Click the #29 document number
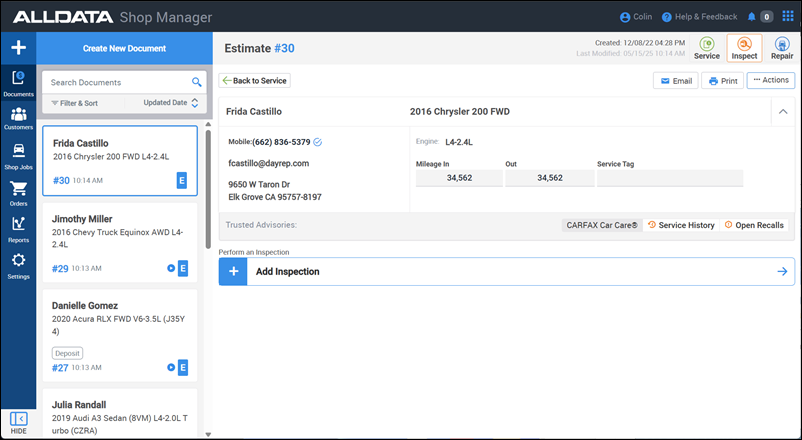 60,269
